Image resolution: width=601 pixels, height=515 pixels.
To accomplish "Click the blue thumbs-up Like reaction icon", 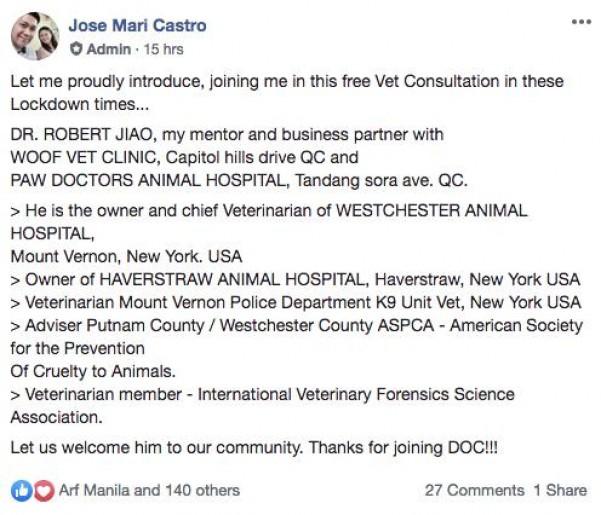I will point(19,490).
